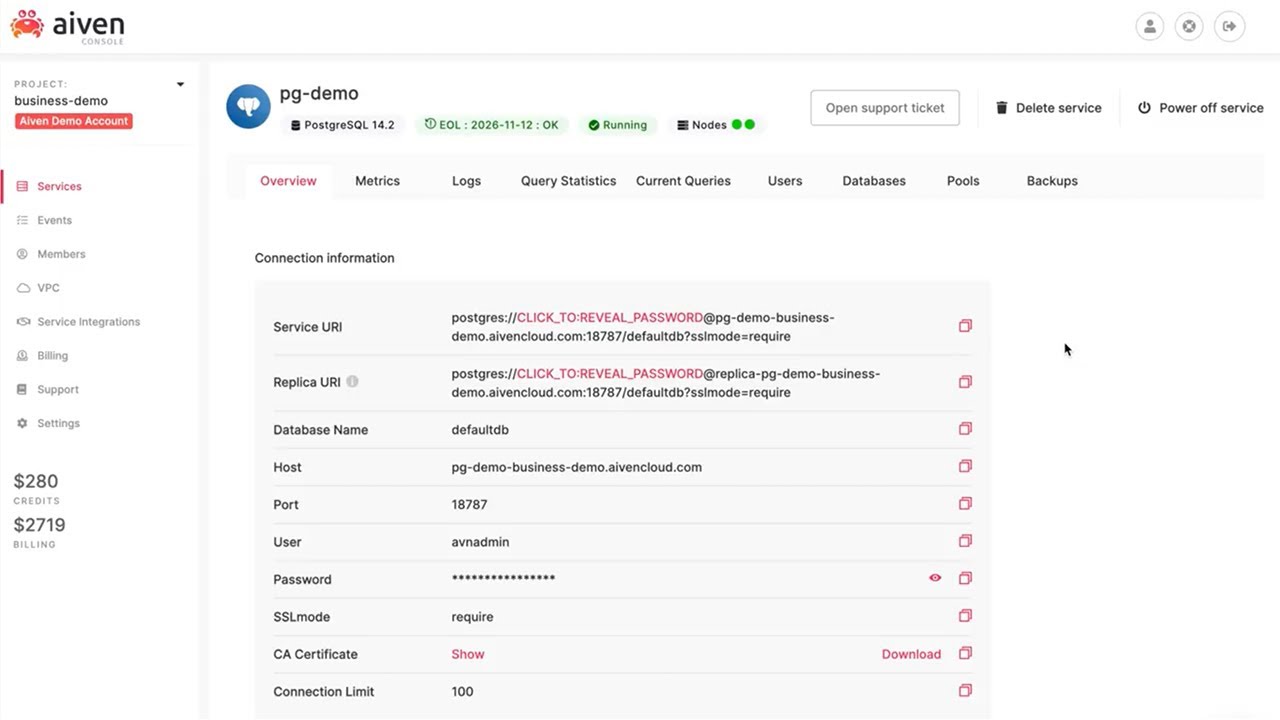Click the Replica URI info icon
Screen dimensions: 1280x720
coord(352,382)
